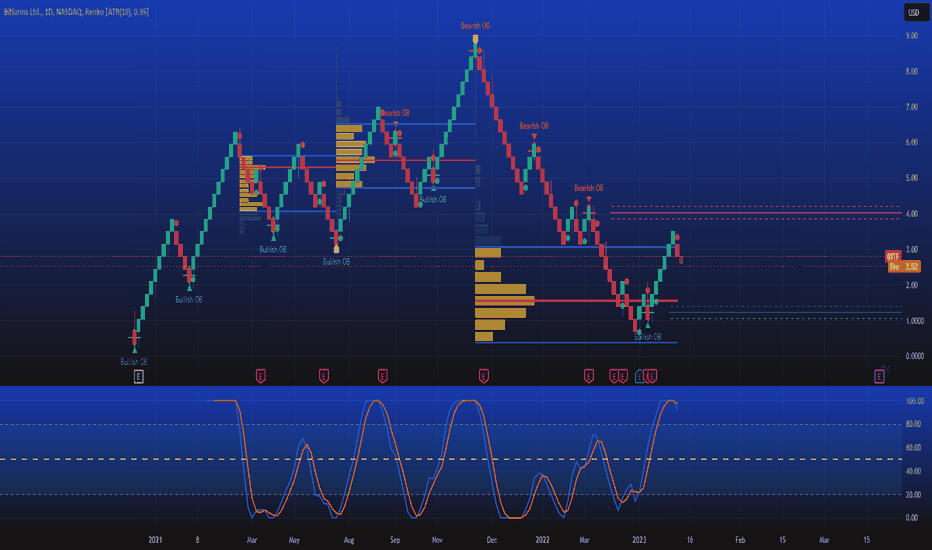Click the purple future earnings marker at far right
This screenshot has height=550, width=932.
879,376
